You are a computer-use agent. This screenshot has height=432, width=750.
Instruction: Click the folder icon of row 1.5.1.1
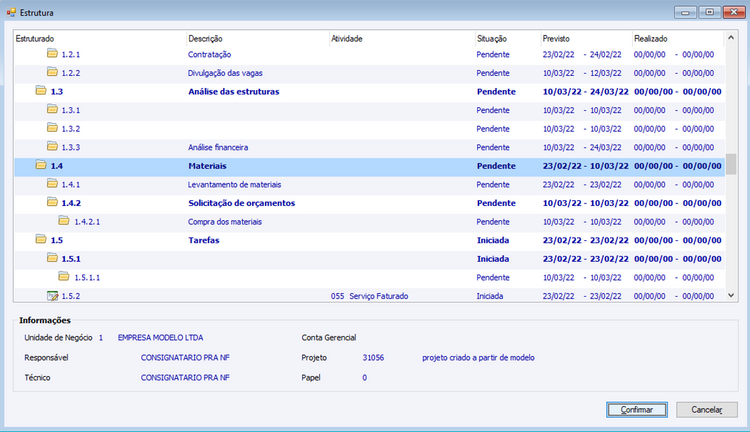[64, 277]
